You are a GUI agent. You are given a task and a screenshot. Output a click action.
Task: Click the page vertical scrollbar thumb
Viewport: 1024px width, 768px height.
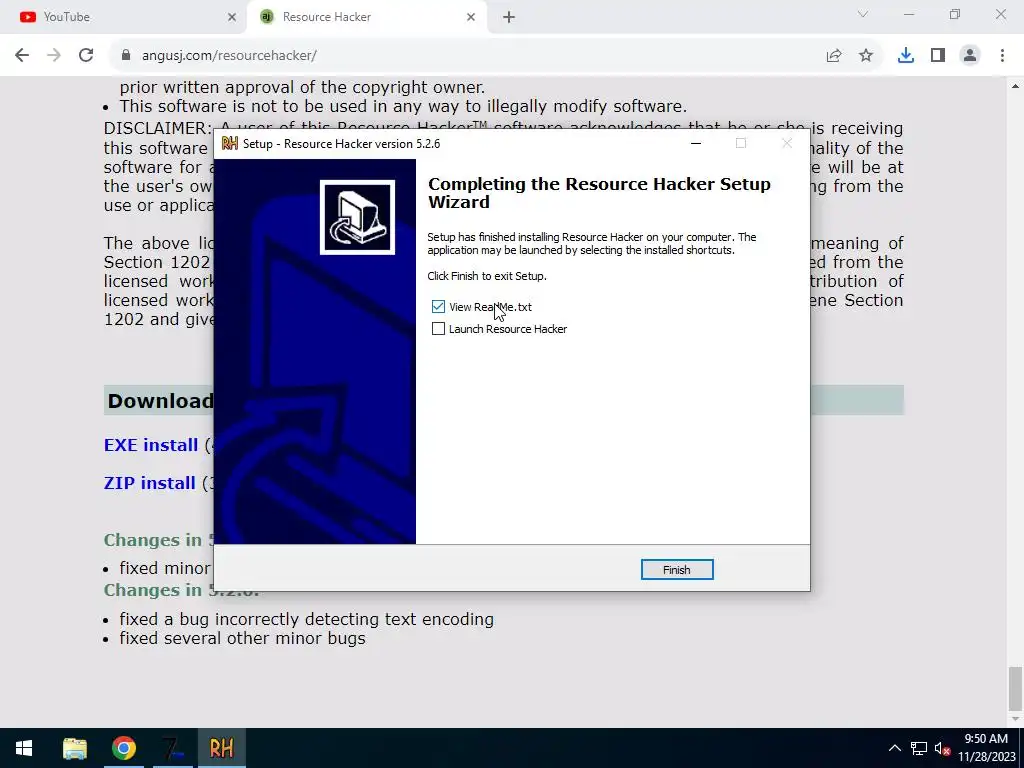(1016, 689)
